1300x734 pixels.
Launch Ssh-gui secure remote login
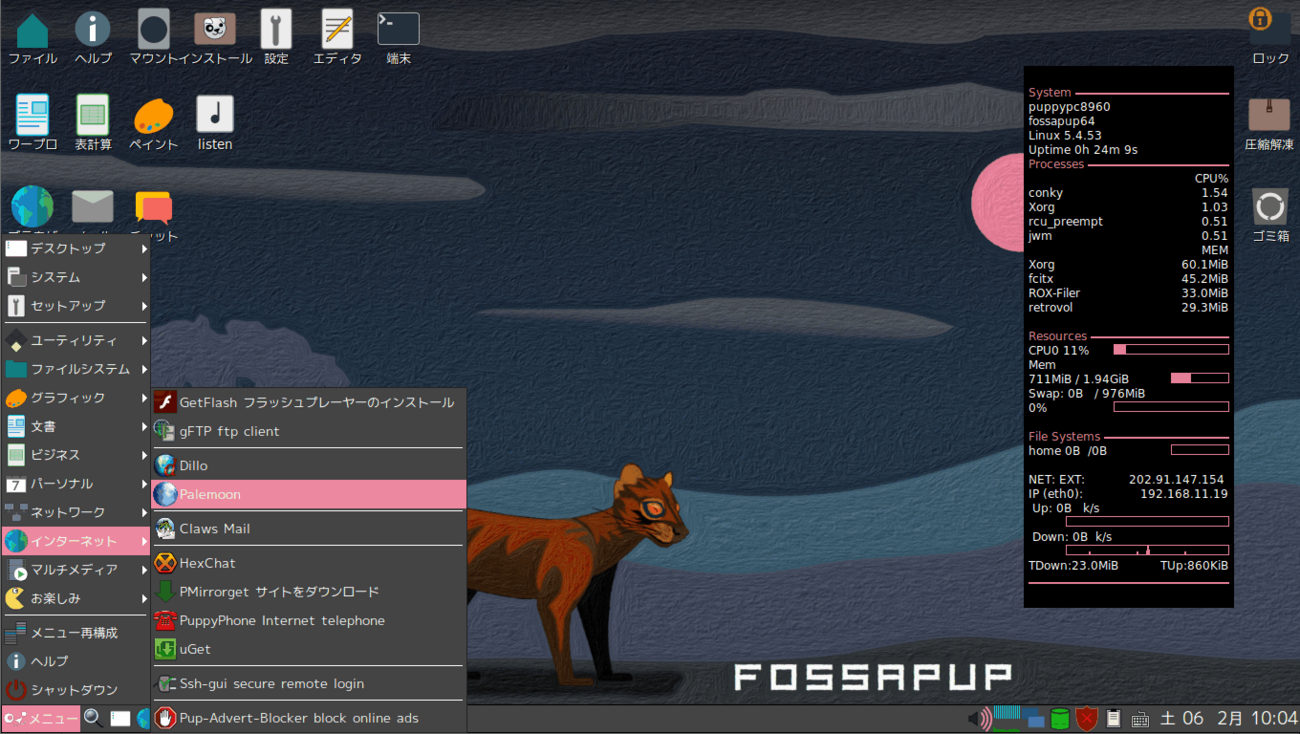[x=309, y=684]
